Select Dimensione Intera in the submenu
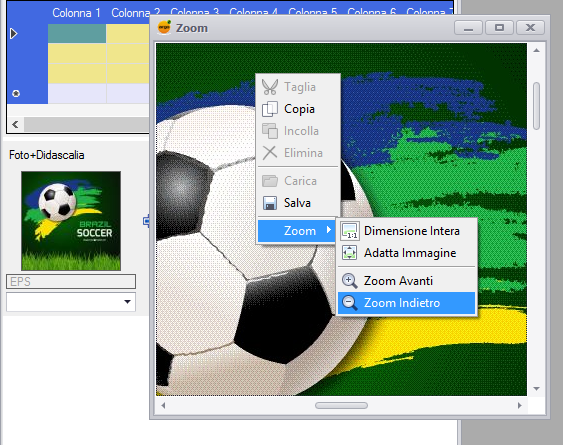563x445 pixels. tap(406, 231)
